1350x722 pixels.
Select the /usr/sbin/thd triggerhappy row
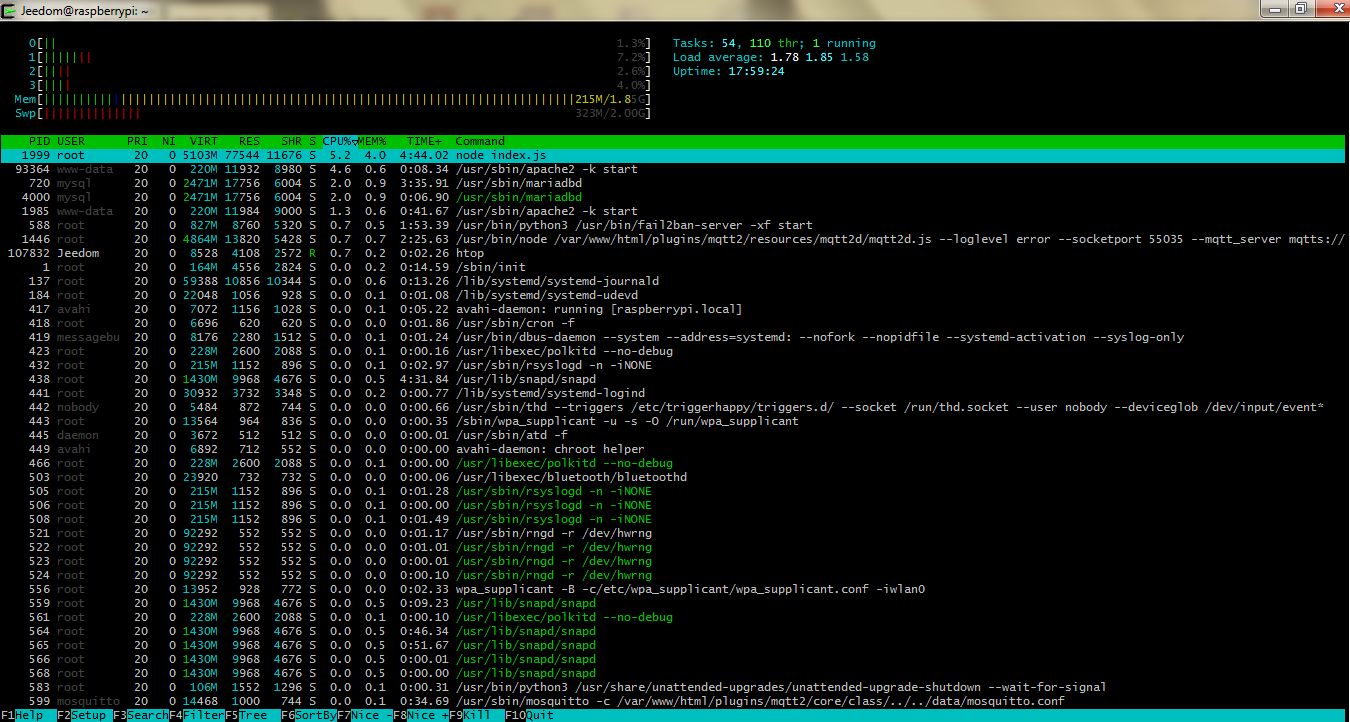pos(673,407)
